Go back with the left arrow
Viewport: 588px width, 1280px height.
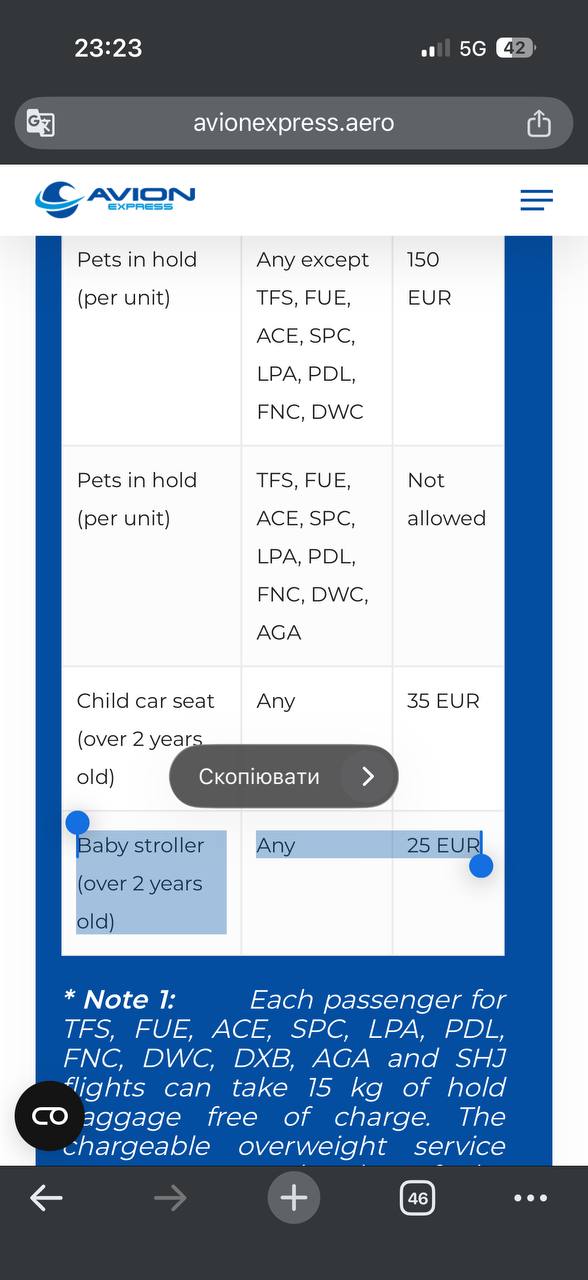click(46, 1198)
